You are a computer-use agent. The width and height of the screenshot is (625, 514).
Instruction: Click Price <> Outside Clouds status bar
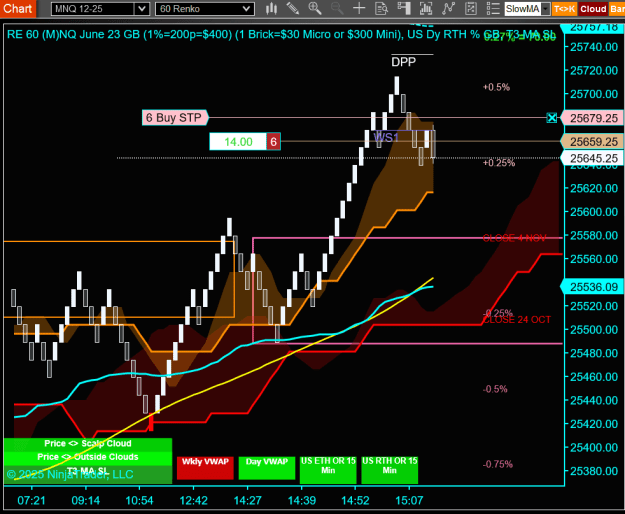click(x=88, y=457)
